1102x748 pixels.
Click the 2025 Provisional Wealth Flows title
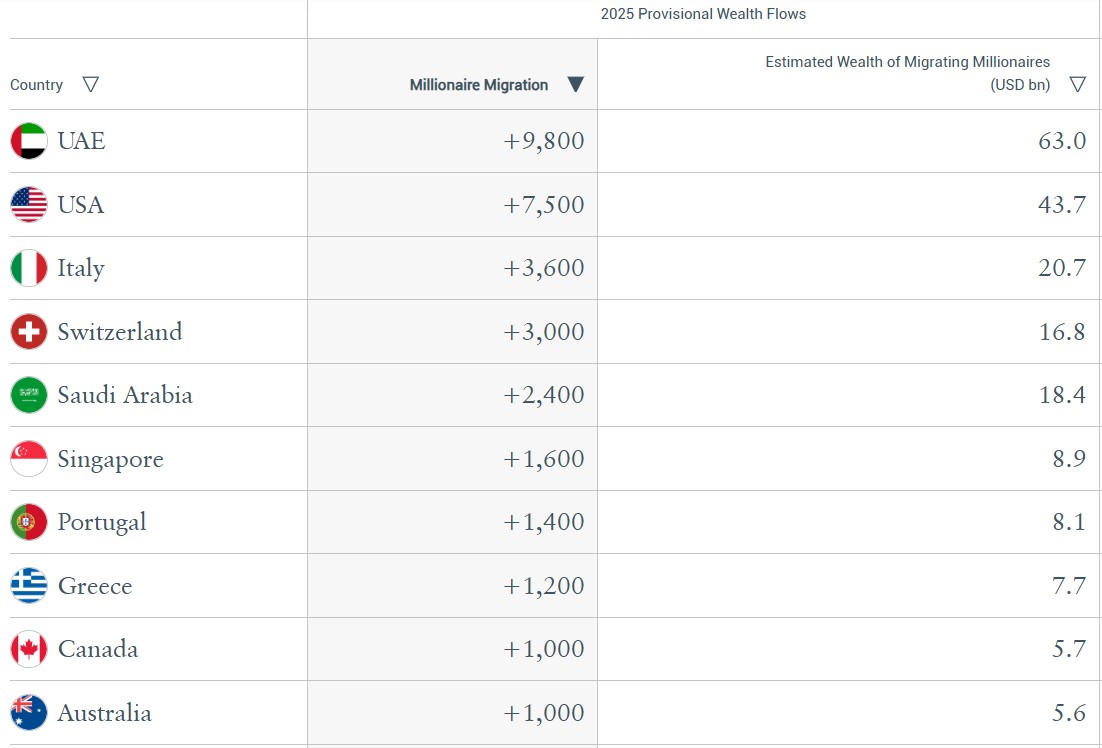point(703,14)
